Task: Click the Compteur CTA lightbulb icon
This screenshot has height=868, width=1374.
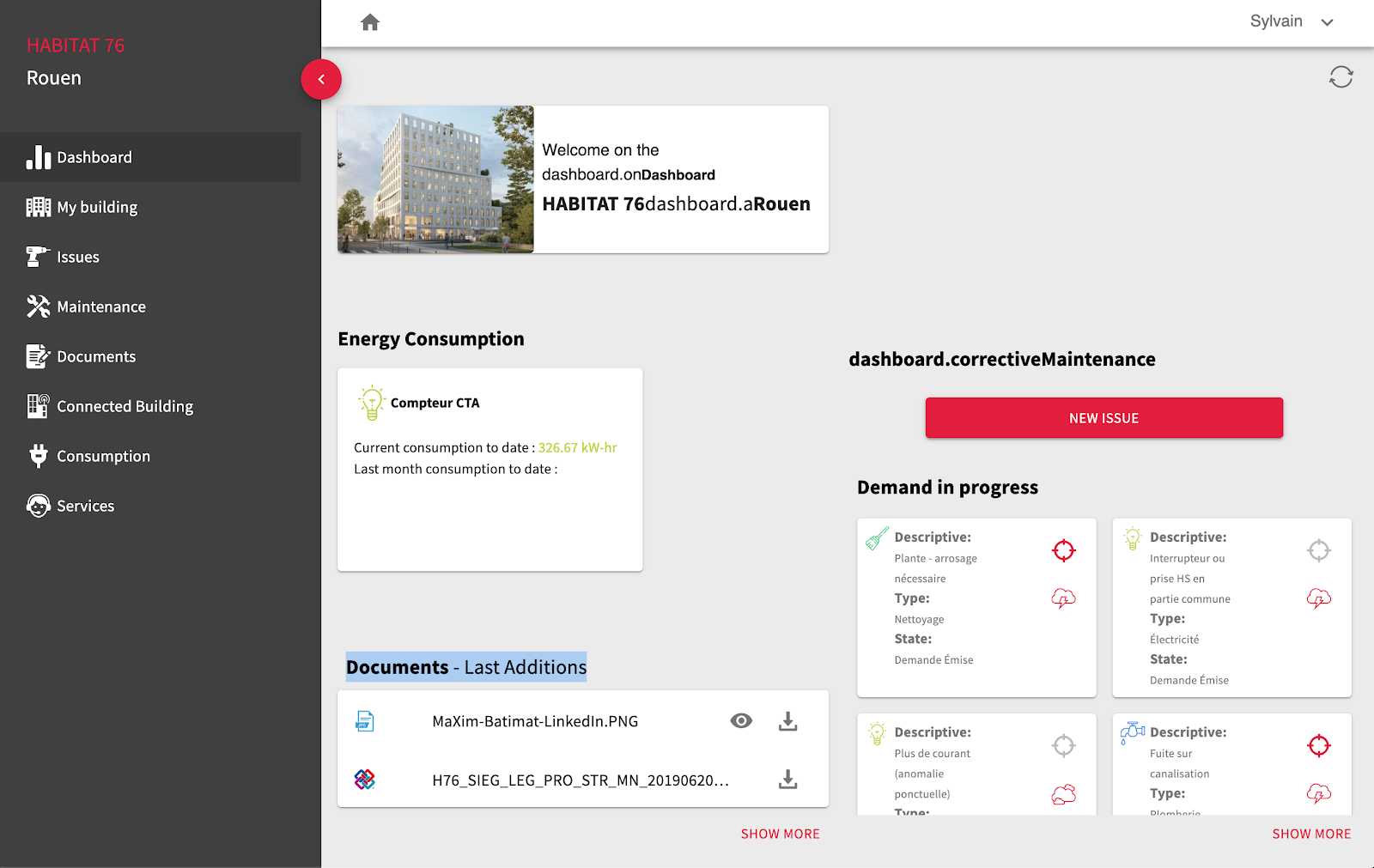Action: 371,403
